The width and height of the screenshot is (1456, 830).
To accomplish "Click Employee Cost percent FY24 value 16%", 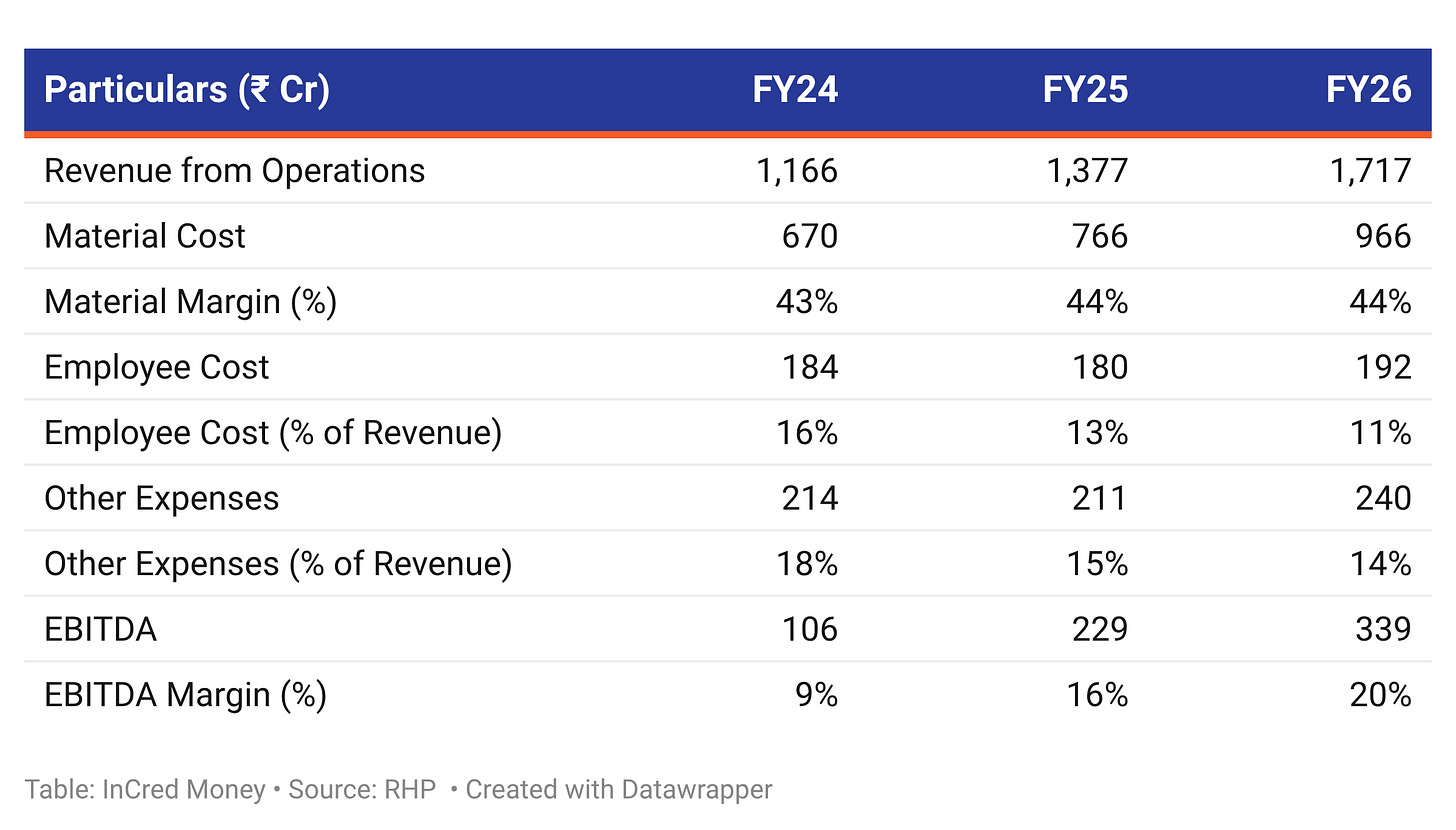I will point(807,433).
